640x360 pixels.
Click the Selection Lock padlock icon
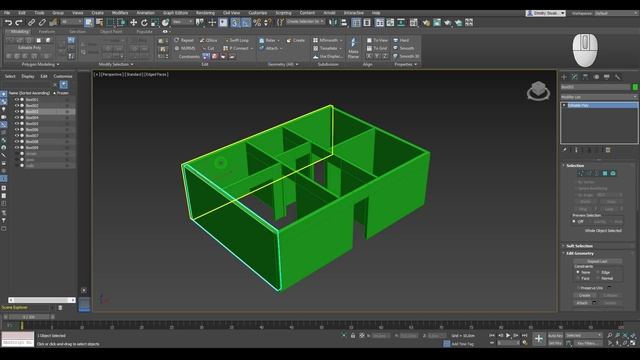tap(353, 336)
